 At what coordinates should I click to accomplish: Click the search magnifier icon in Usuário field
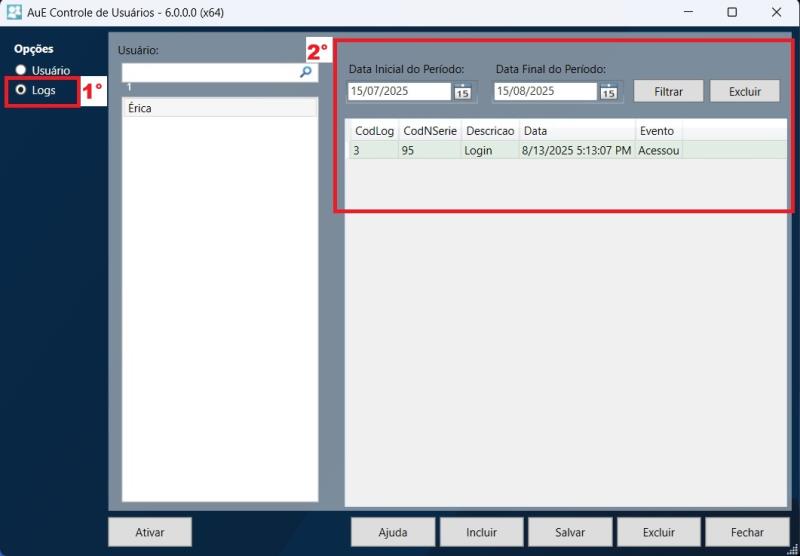tap(306, 72)
